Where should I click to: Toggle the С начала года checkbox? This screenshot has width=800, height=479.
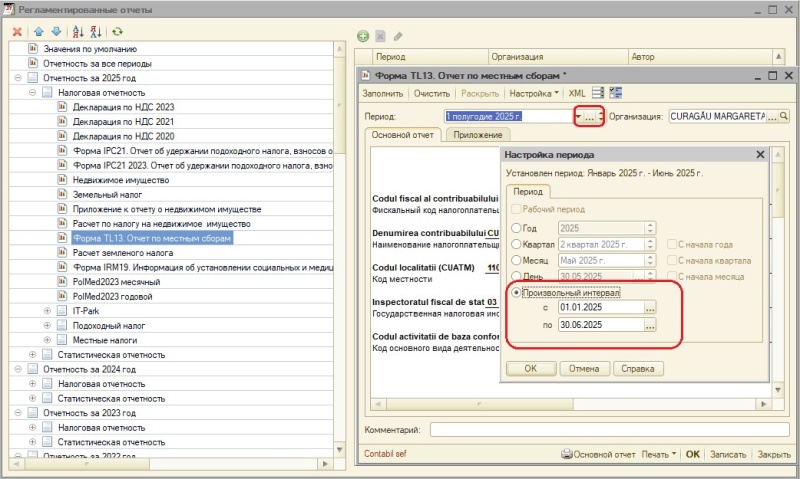[x=672, y=244]
